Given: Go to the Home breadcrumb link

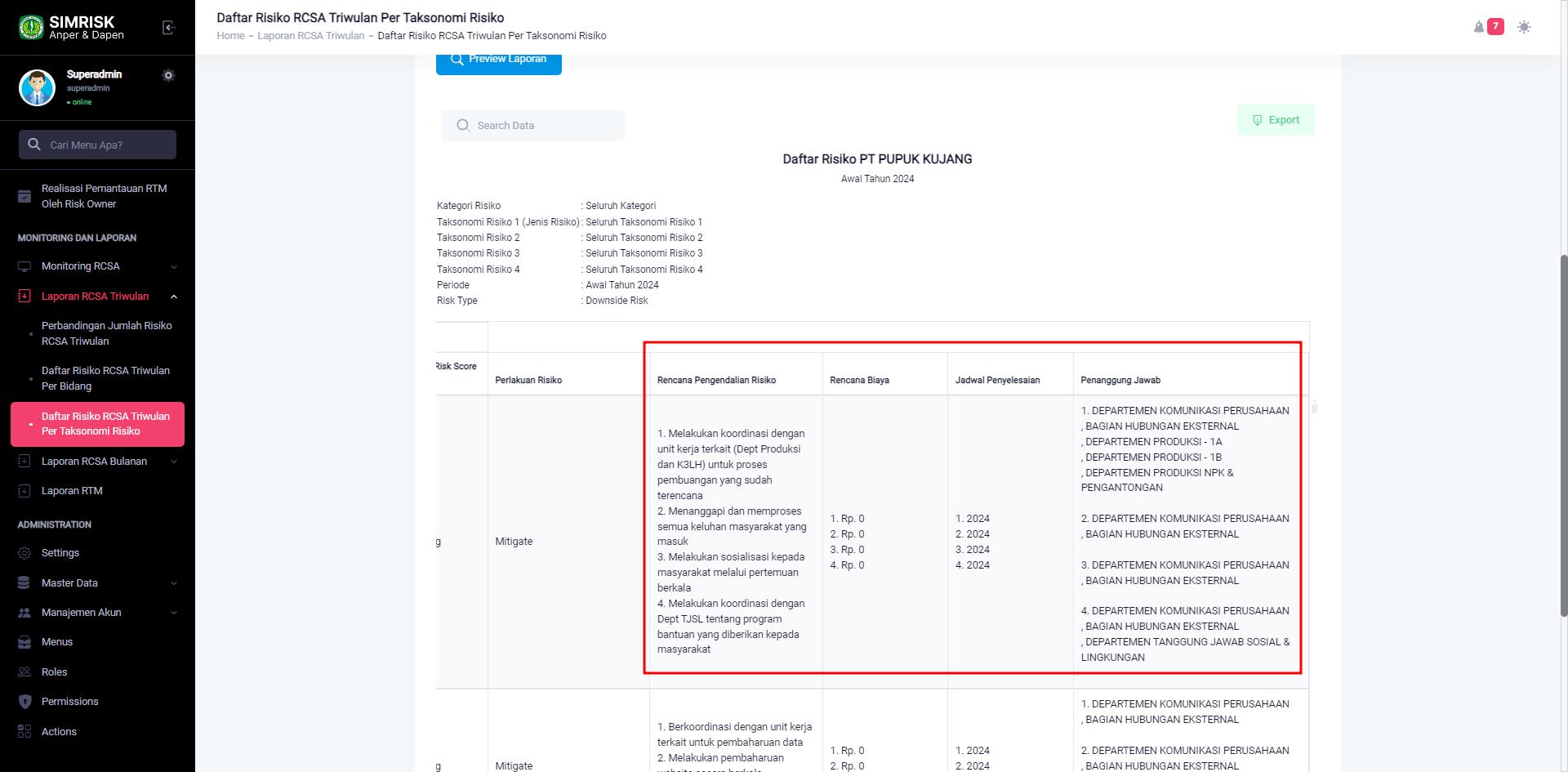Looking at the screenshot, I should (x=230, y=36).
